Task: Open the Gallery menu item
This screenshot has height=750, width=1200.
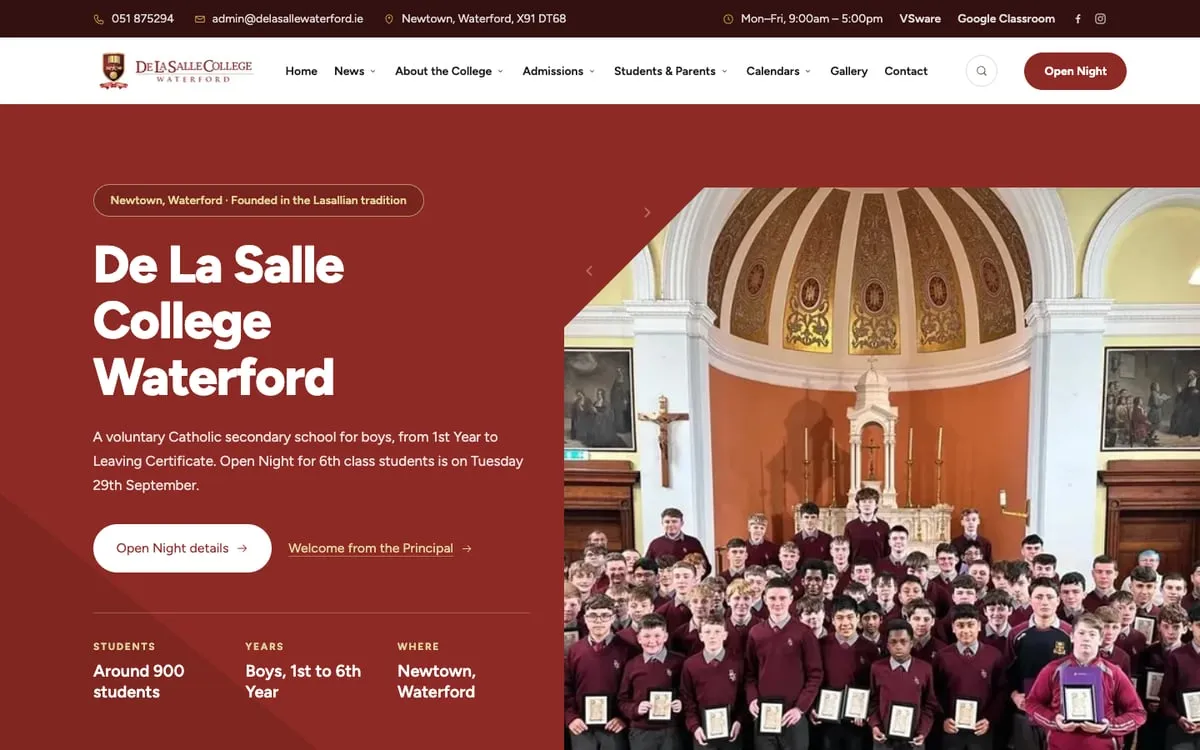Action: (849, 71)
